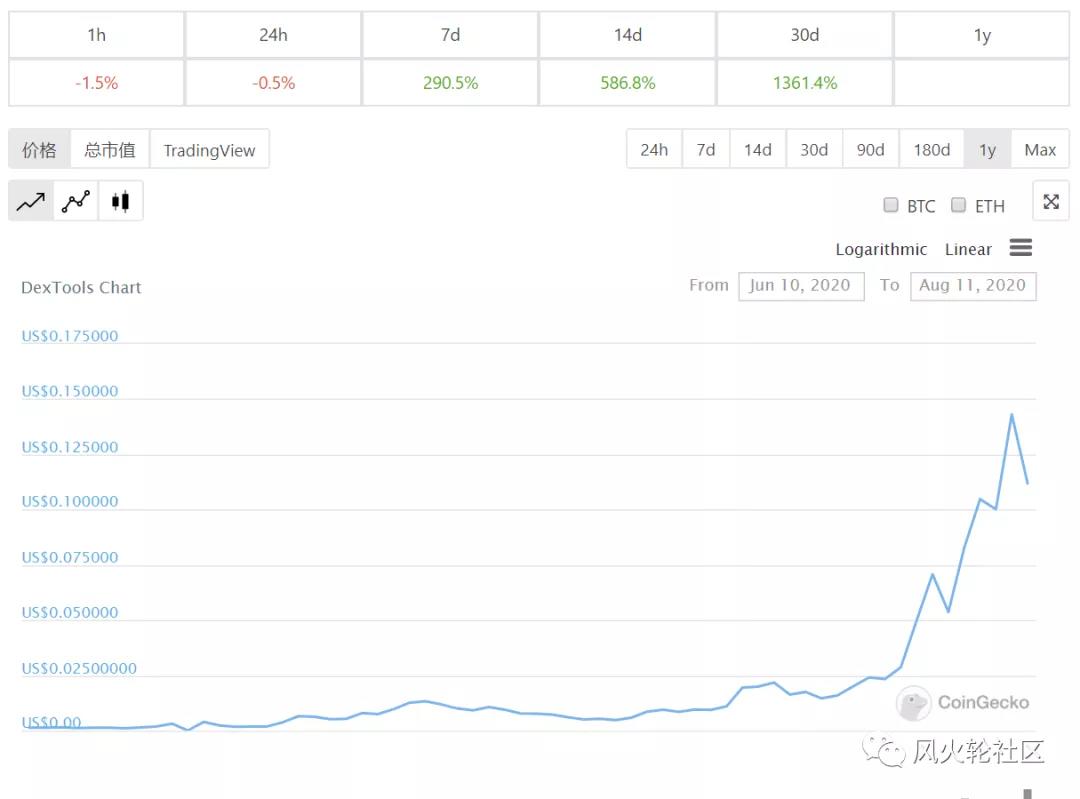Click the 1h column header cell

pyautogui.click(x=96, y=34)
